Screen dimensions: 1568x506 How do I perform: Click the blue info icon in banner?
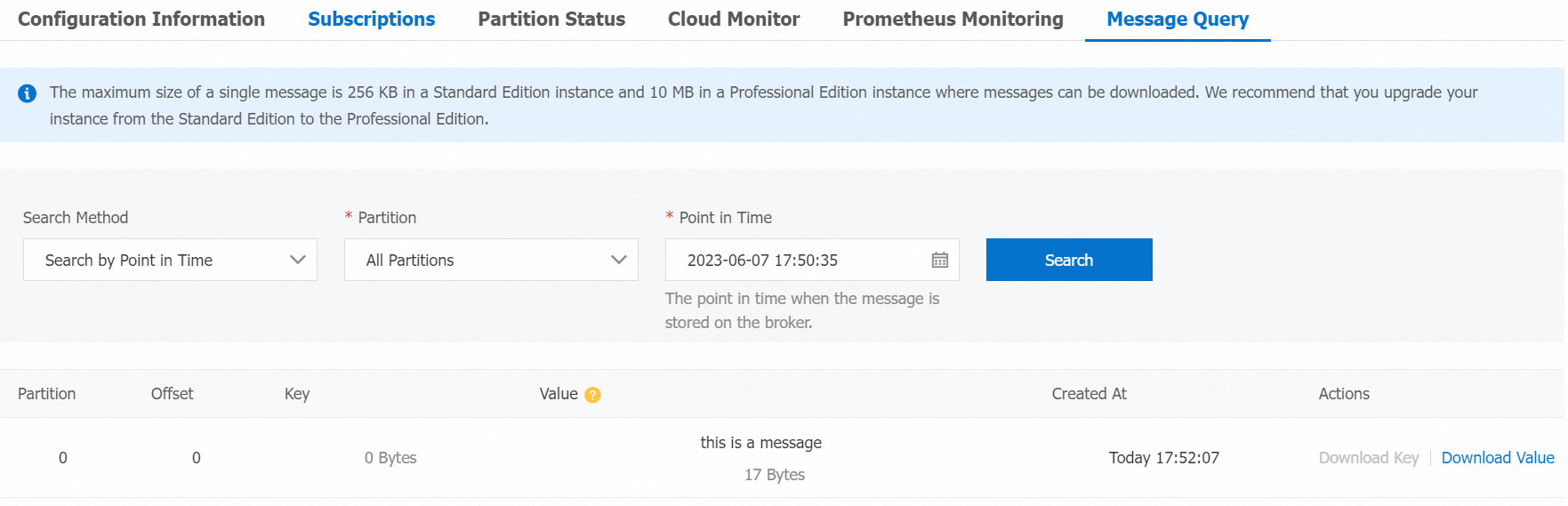point(28,93)
